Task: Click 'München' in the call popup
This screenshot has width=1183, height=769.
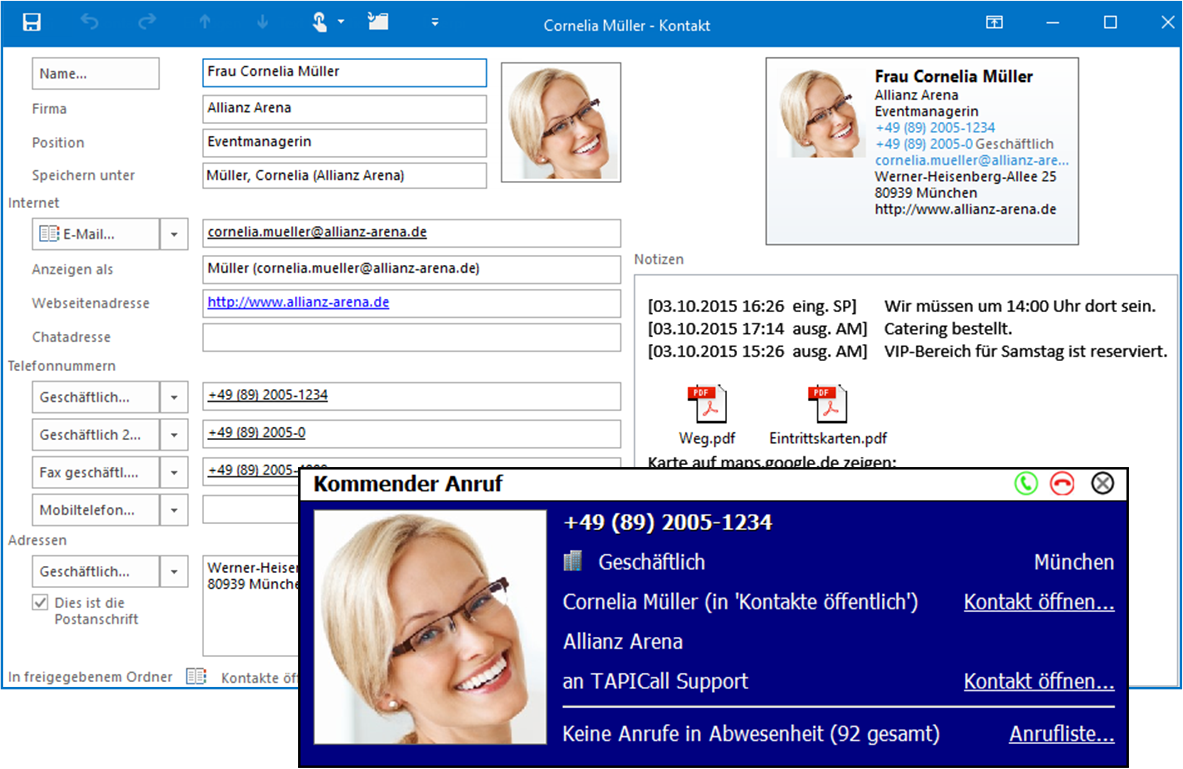Action: click(x=1074, y=561)
